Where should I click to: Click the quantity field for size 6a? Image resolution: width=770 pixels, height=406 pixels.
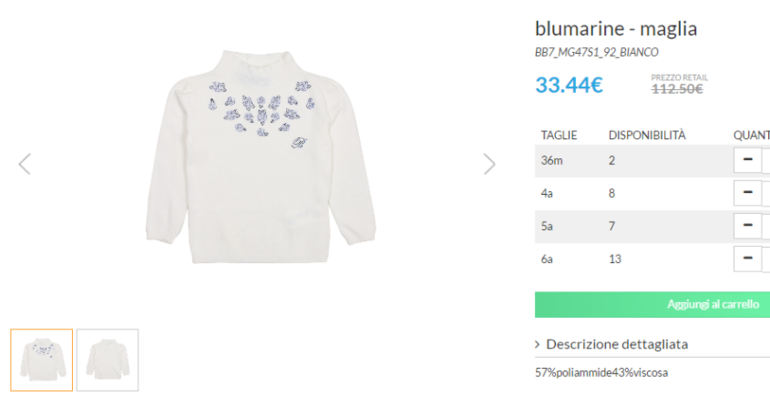point(766,259)
